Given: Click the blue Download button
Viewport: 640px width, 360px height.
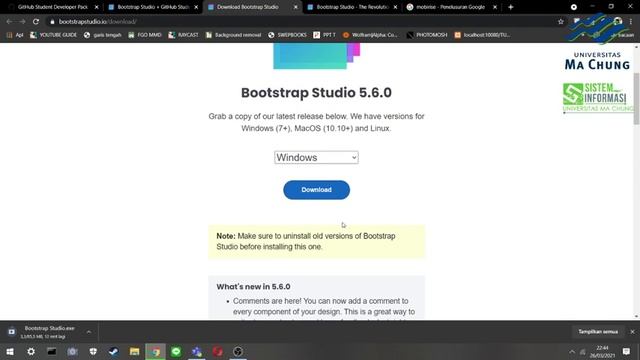Looking at the screenshot, I should (x=316, y=190).
